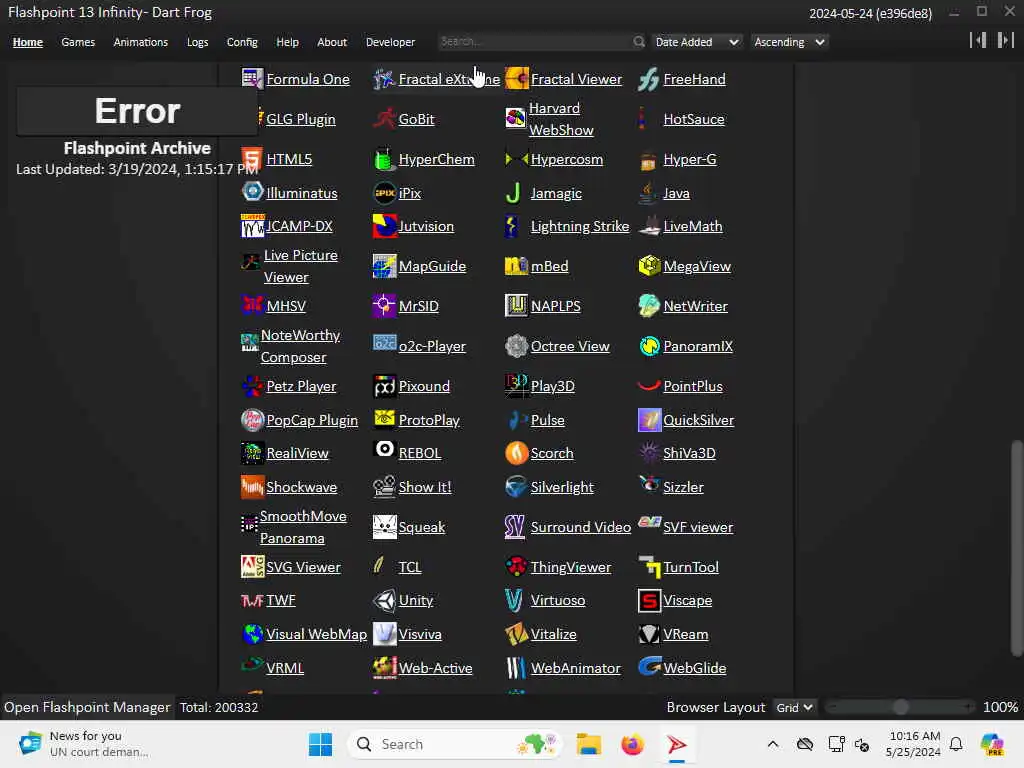Image resolution: width=1024 pixels, height=768 pixels.
Task: Click the QuickSilver icon
Action: tap(649, 420)
